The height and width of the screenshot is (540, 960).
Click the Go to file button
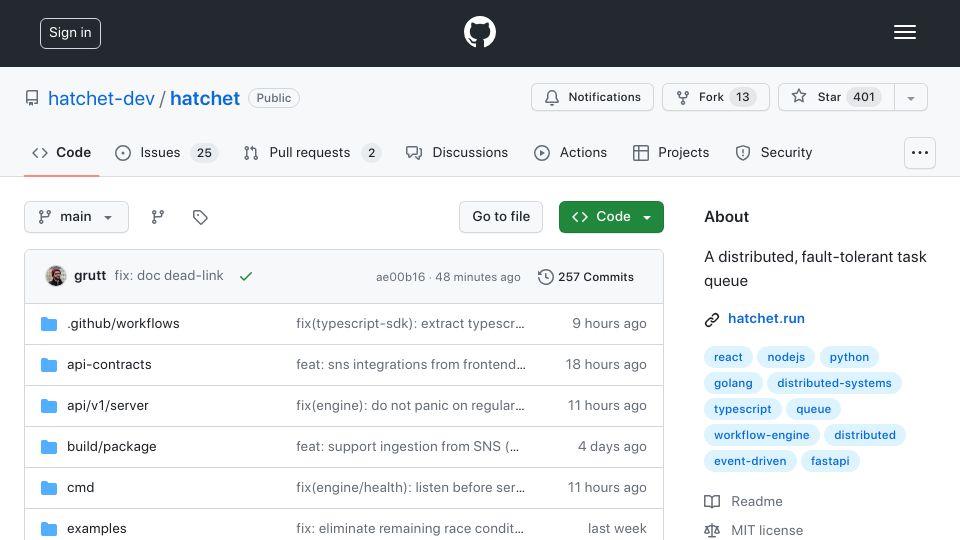click(x=501, y=217)
